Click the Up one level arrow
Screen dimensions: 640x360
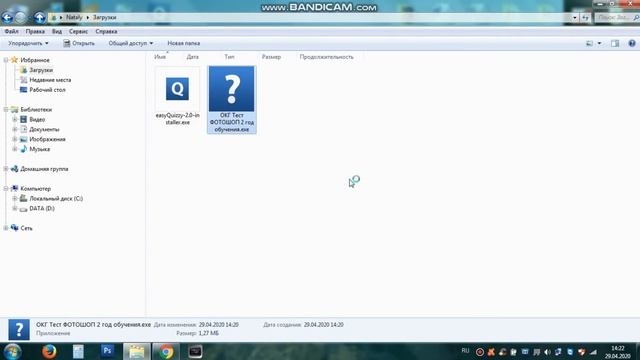pyautogui.click(x=40, y=18)
